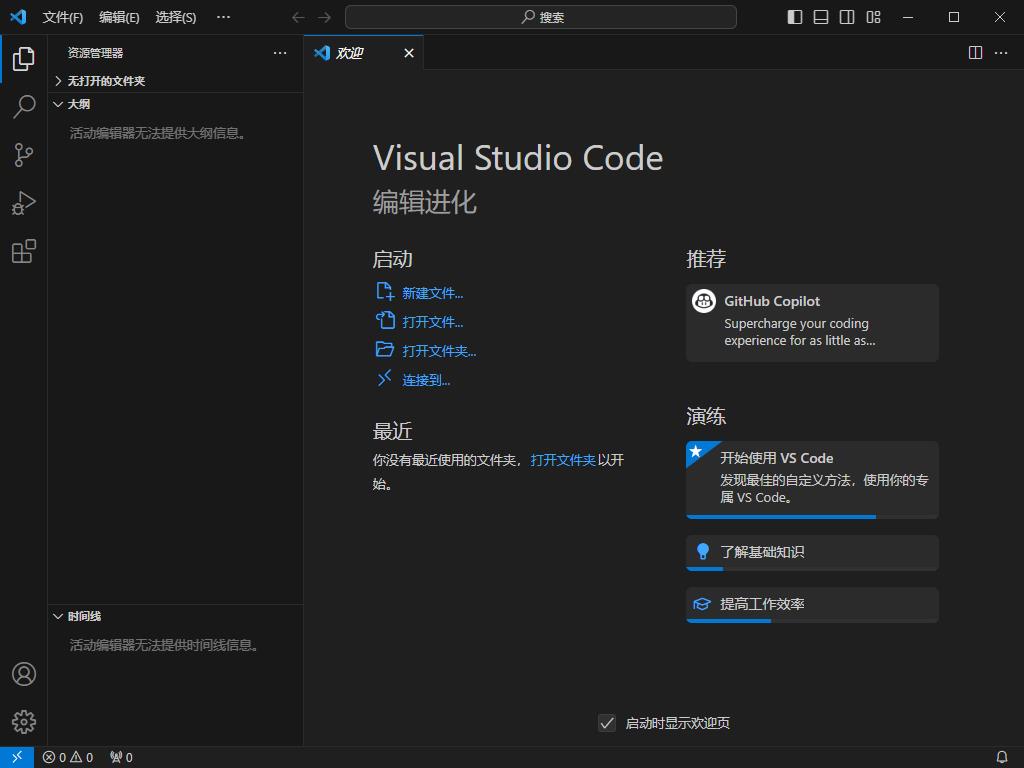Click the 打开文件夹 folder icon
The image size is (1024, 768).
click(x=385, y=349)
